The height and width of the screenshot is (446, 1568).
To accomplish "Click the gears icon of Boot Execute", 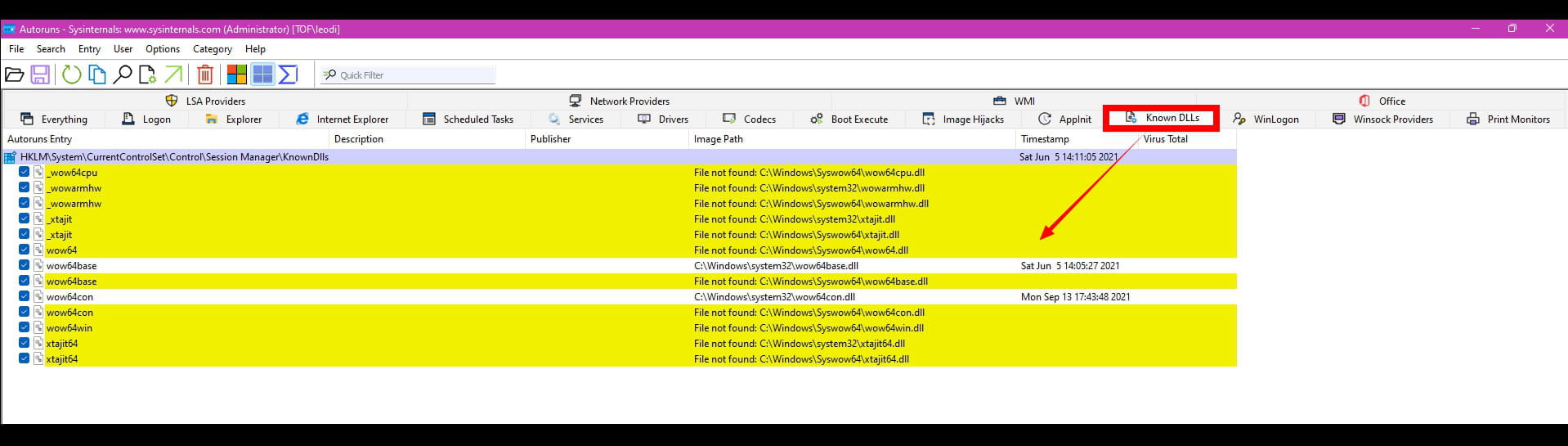I will [817, 119].
